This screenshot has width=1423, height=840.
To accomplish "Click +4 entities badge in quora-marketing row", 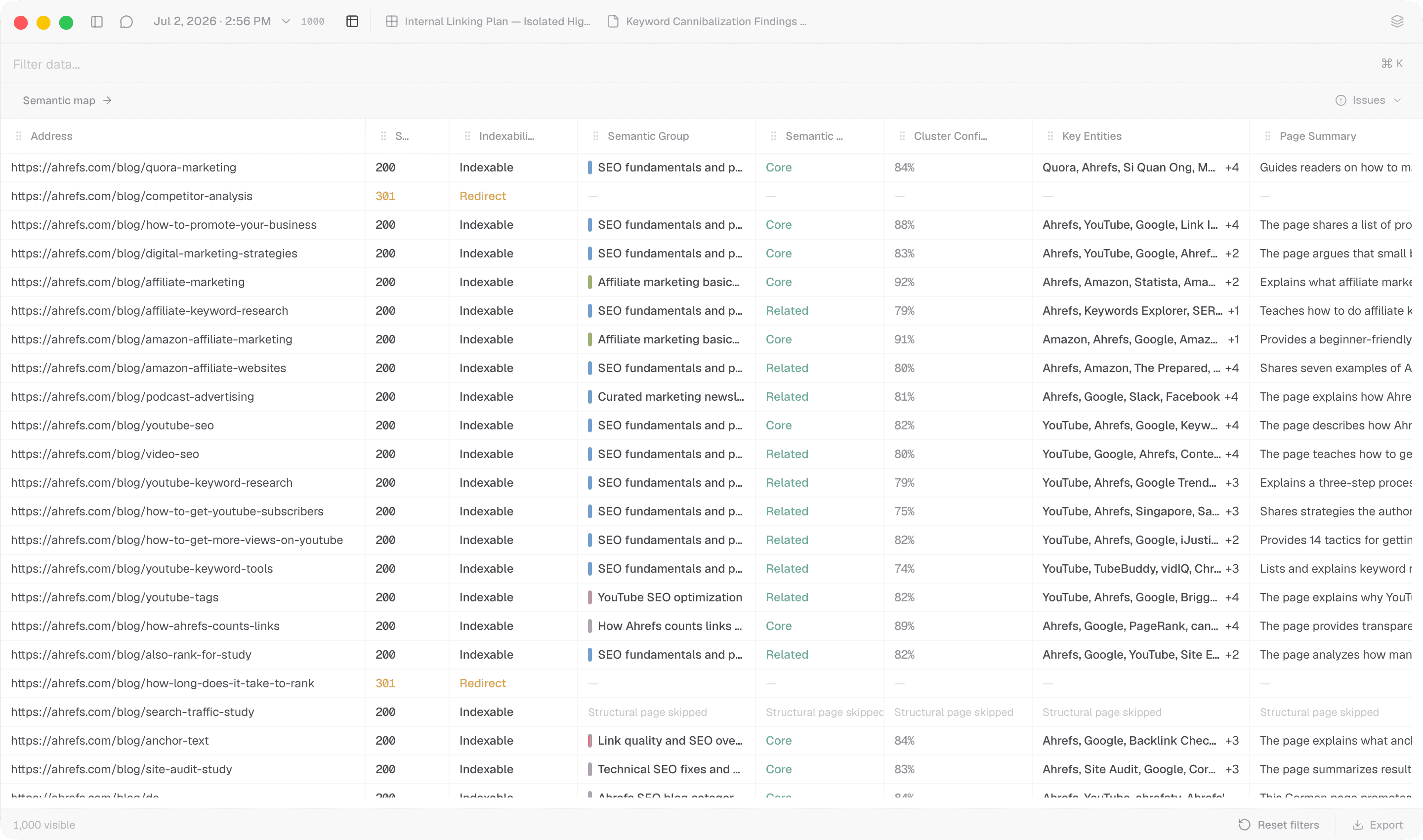I will tap(1232, 168).
